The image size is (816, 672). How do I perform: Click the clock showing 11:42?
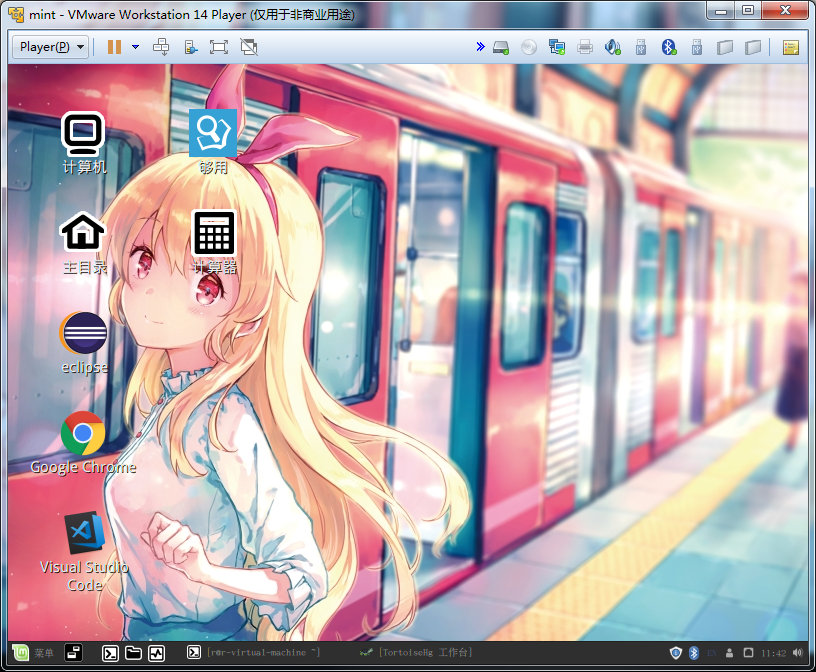point(773,653)
